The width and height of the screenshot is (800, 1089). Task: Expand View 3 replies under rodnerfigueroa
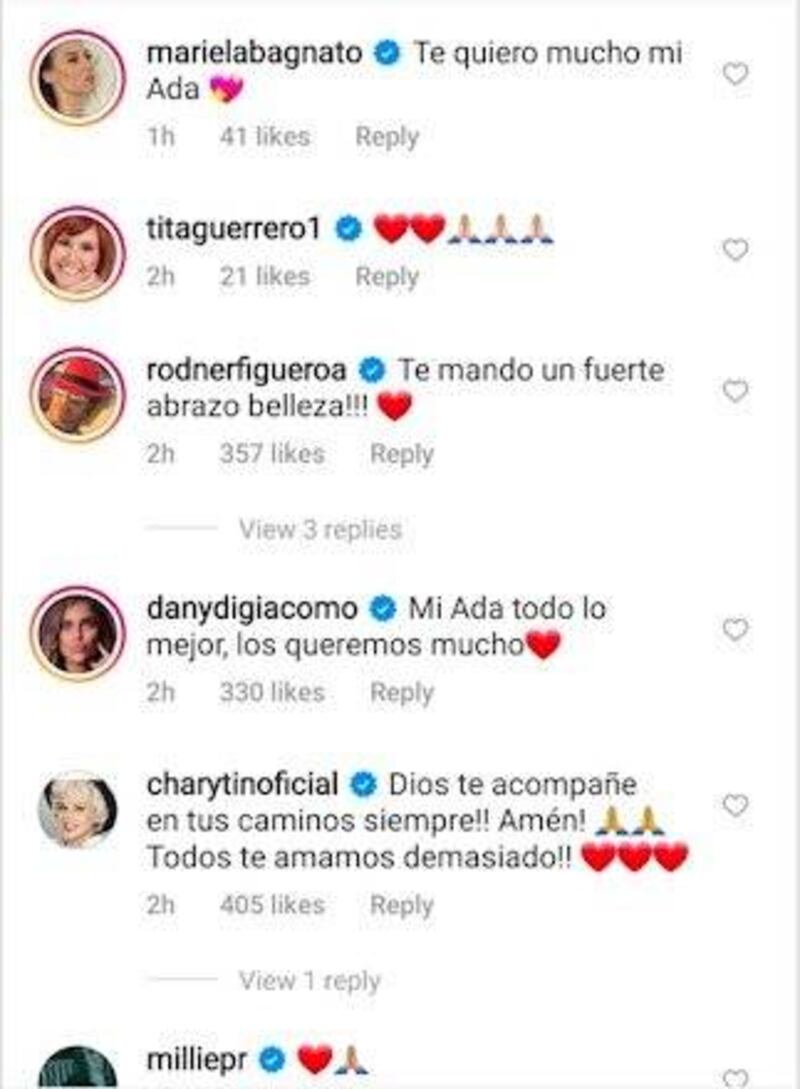coord(320,530)
